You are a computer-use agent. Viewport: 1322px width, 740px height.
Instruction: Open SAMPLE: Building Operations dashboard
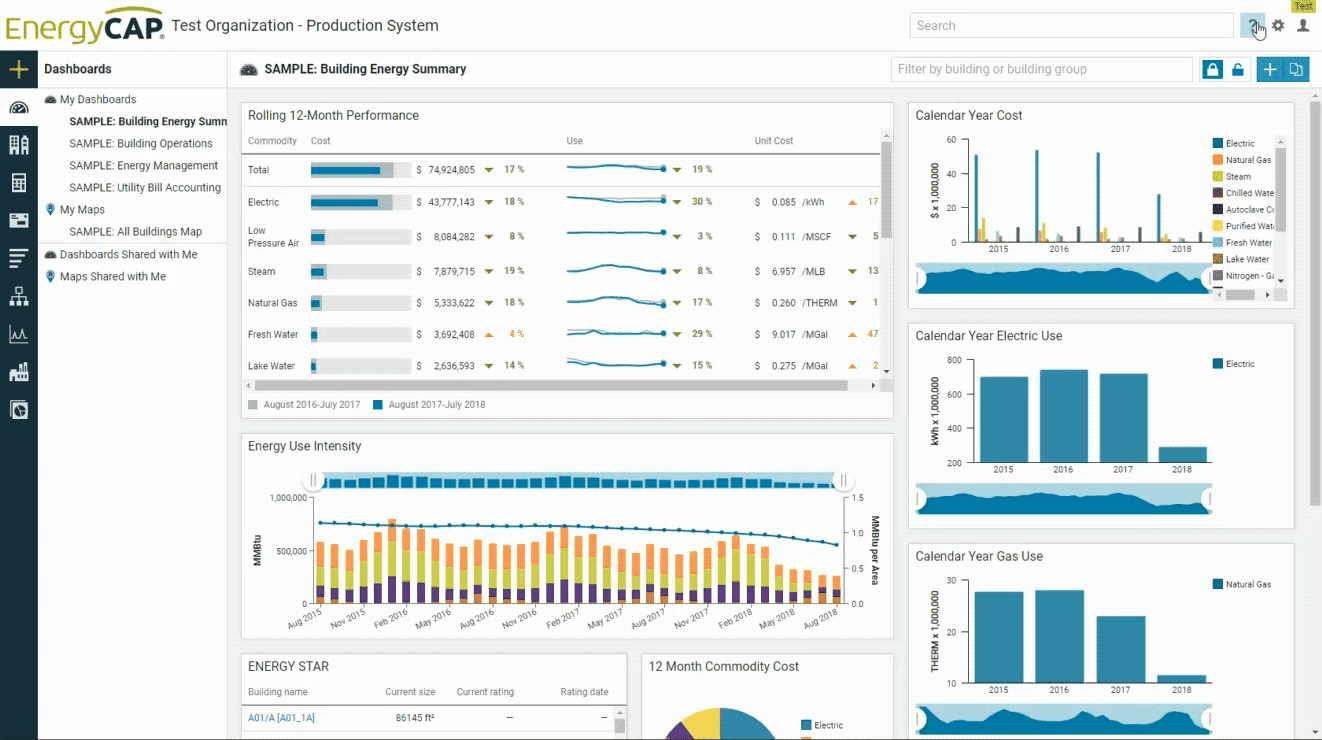point(141,143)
